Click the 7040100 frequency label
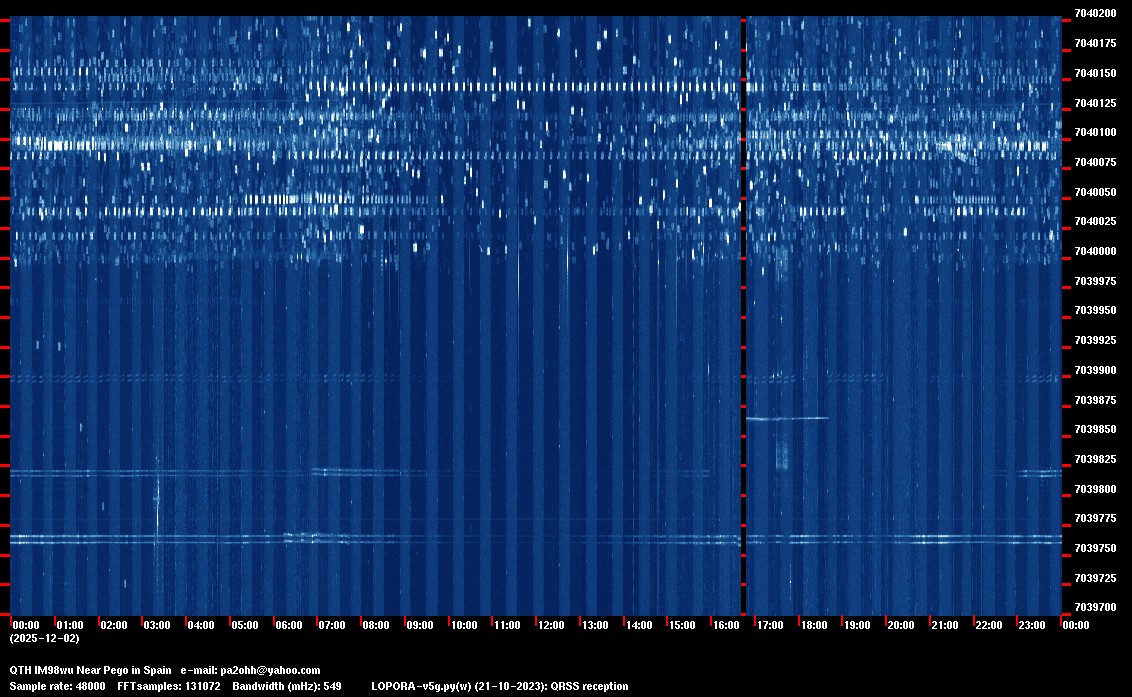Screen dimensions: 1132x697 point(1095,133)
